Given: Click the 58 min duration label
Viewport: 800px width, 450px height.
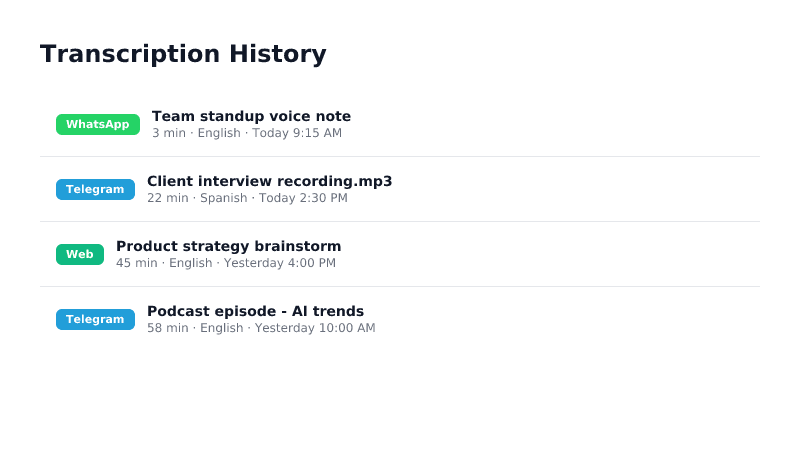Looking at the screenshot, I should (x=167, y=328).
